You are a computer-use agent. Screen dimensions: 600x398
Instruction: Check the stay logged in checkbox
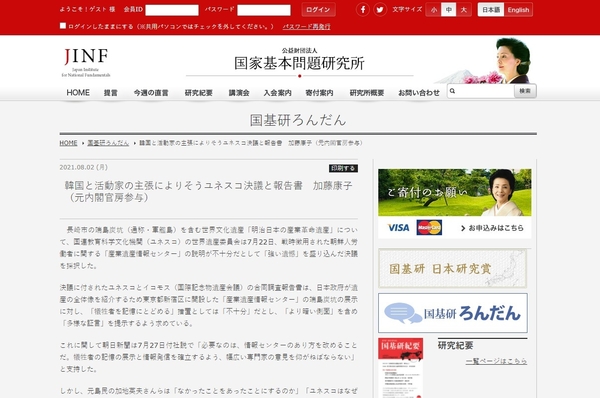[x=63, y=26]
